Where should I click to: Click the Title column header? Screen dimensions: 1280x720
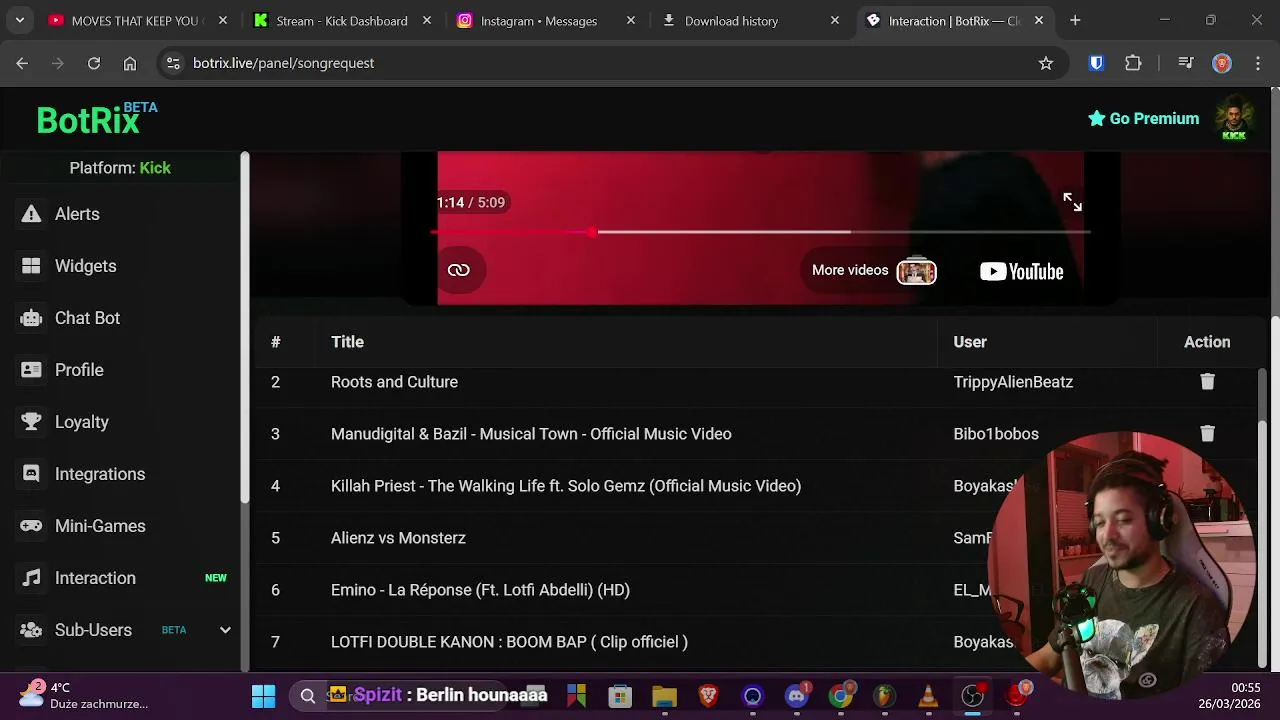click(347, 342)
